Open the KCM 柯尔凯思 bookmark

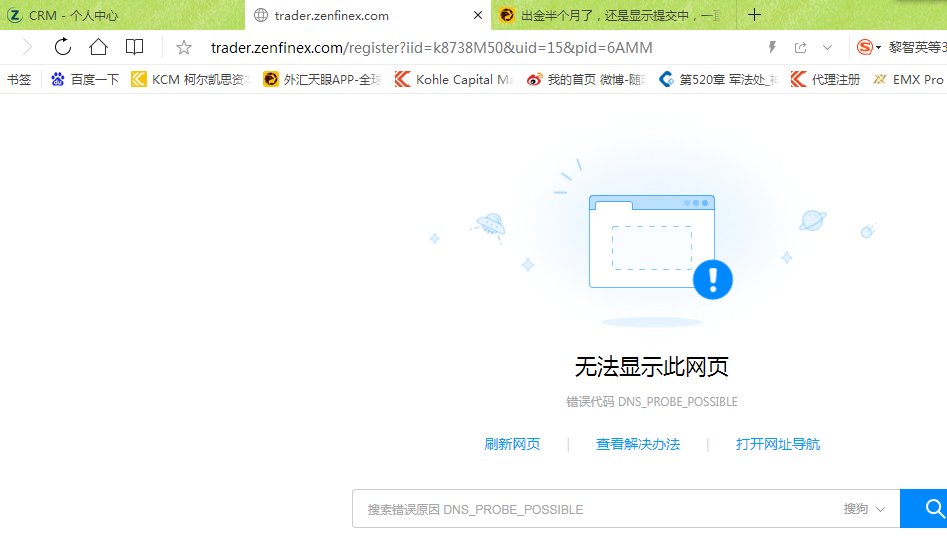coord(190,79)
